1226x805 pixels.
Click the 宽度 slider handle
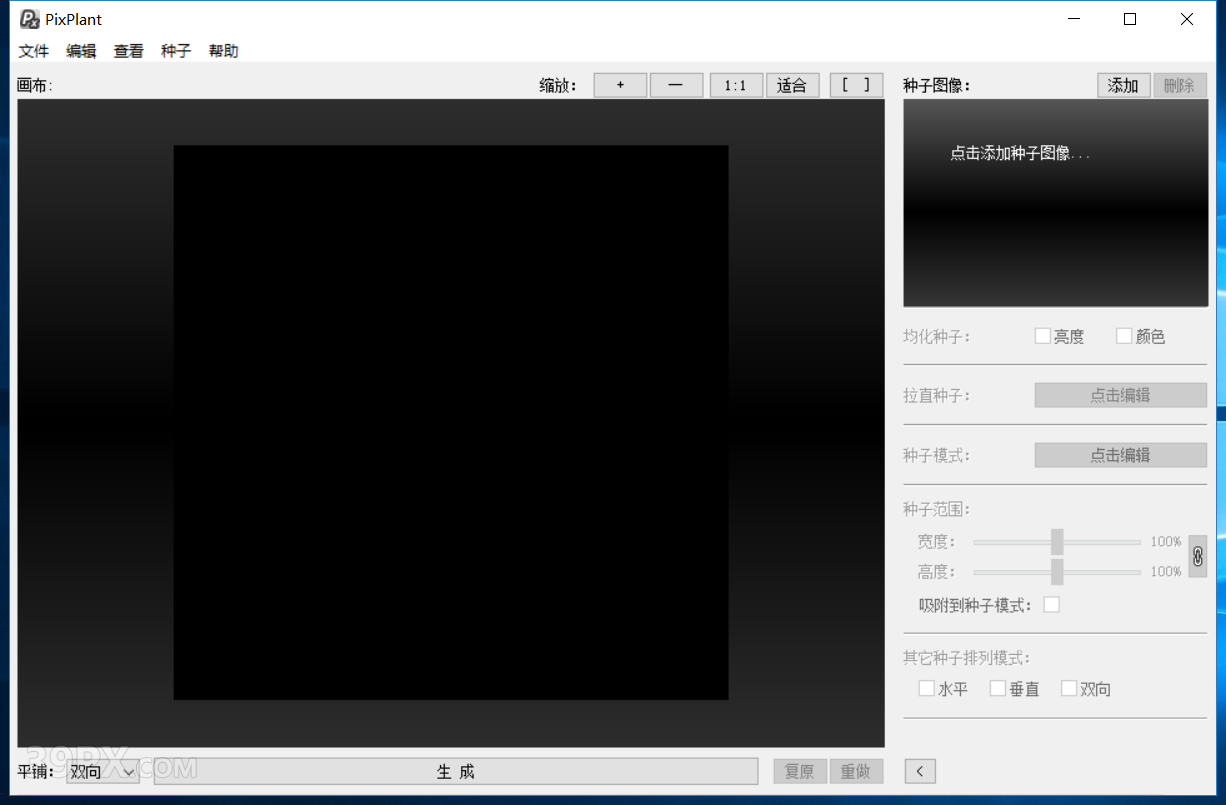click(x=1057, y=542)
